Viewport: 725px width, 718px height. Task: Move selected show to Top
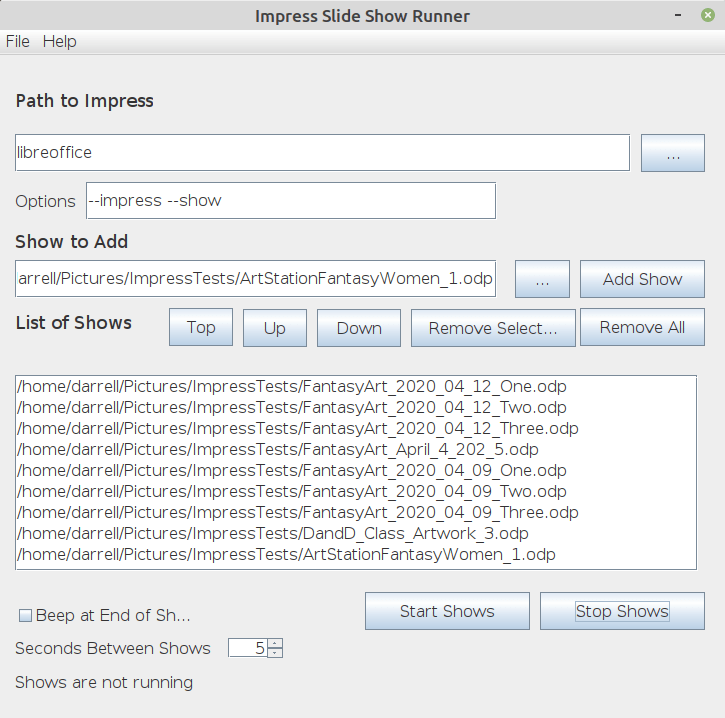[201, 328]
